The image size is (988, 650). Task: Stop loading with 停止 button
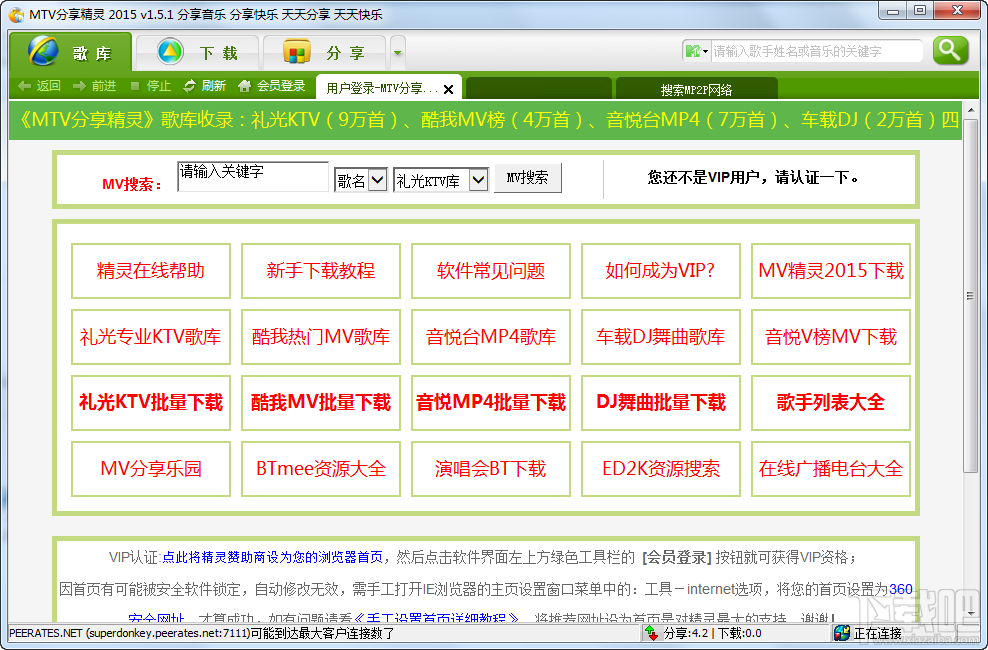[150, 86]
